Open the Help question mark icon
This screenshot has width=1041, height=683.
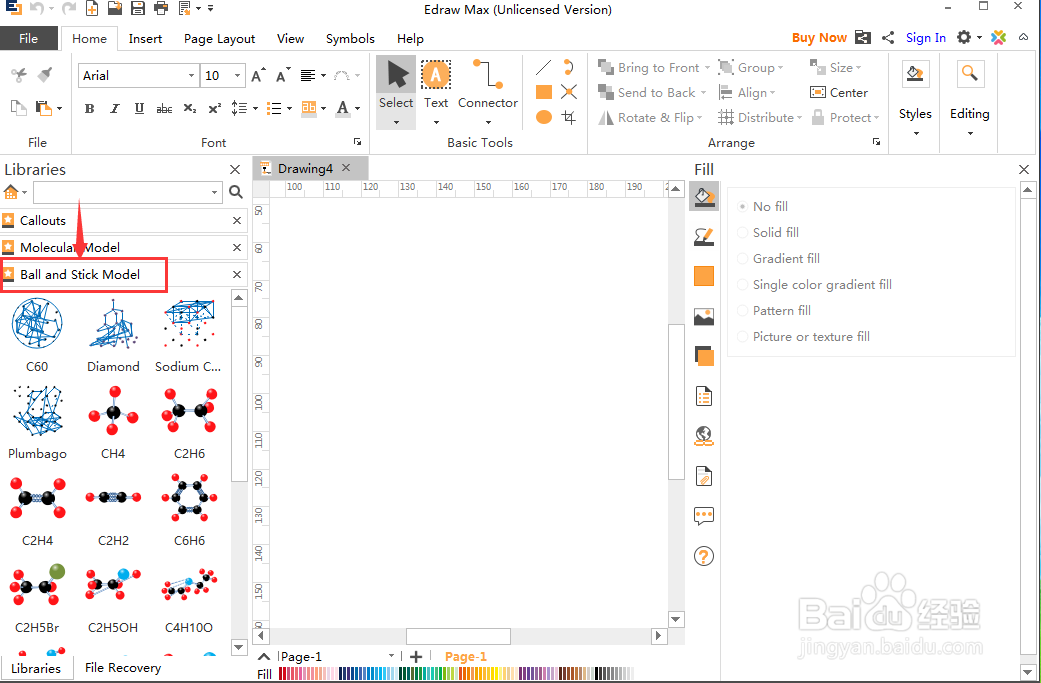click(704, 556)
